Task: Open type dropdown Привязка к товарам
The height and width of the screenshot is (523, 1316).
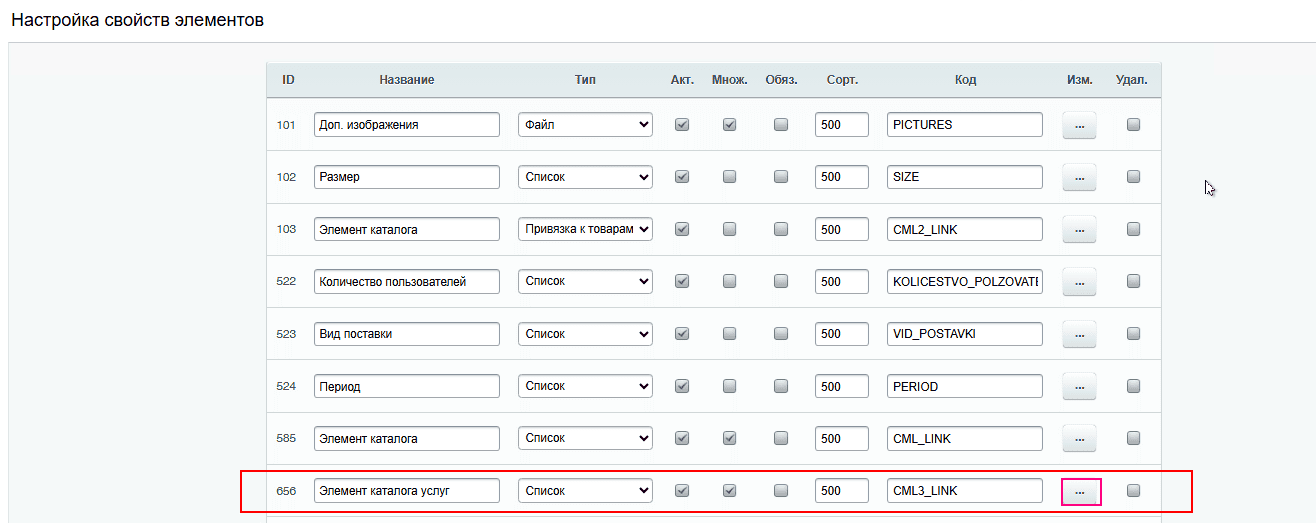Action: pos(585,229)
